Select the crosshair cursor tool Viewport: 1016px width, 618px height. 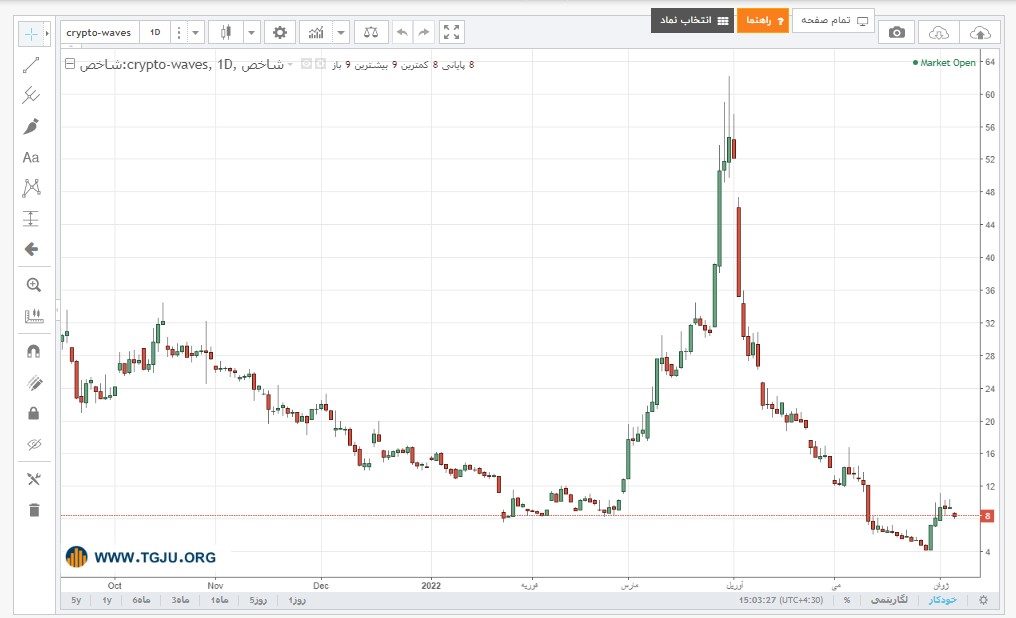pyautogui.click(x=30, y=34)
